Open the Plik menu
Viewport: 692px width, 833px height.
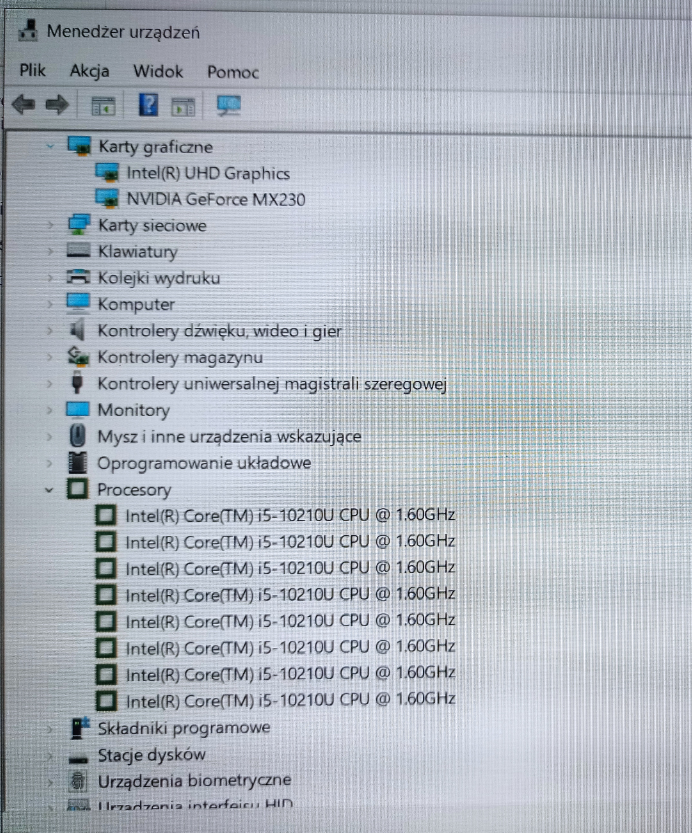[32, 70]
